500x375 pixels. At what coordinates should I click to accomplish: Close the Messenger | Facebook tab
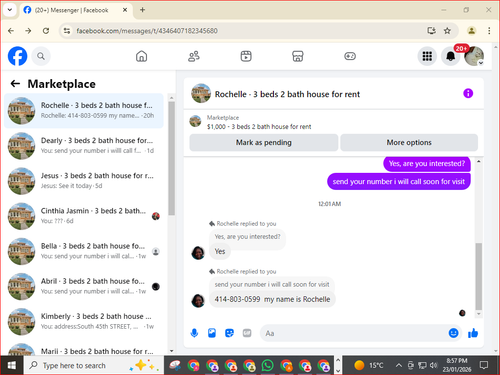125,10
